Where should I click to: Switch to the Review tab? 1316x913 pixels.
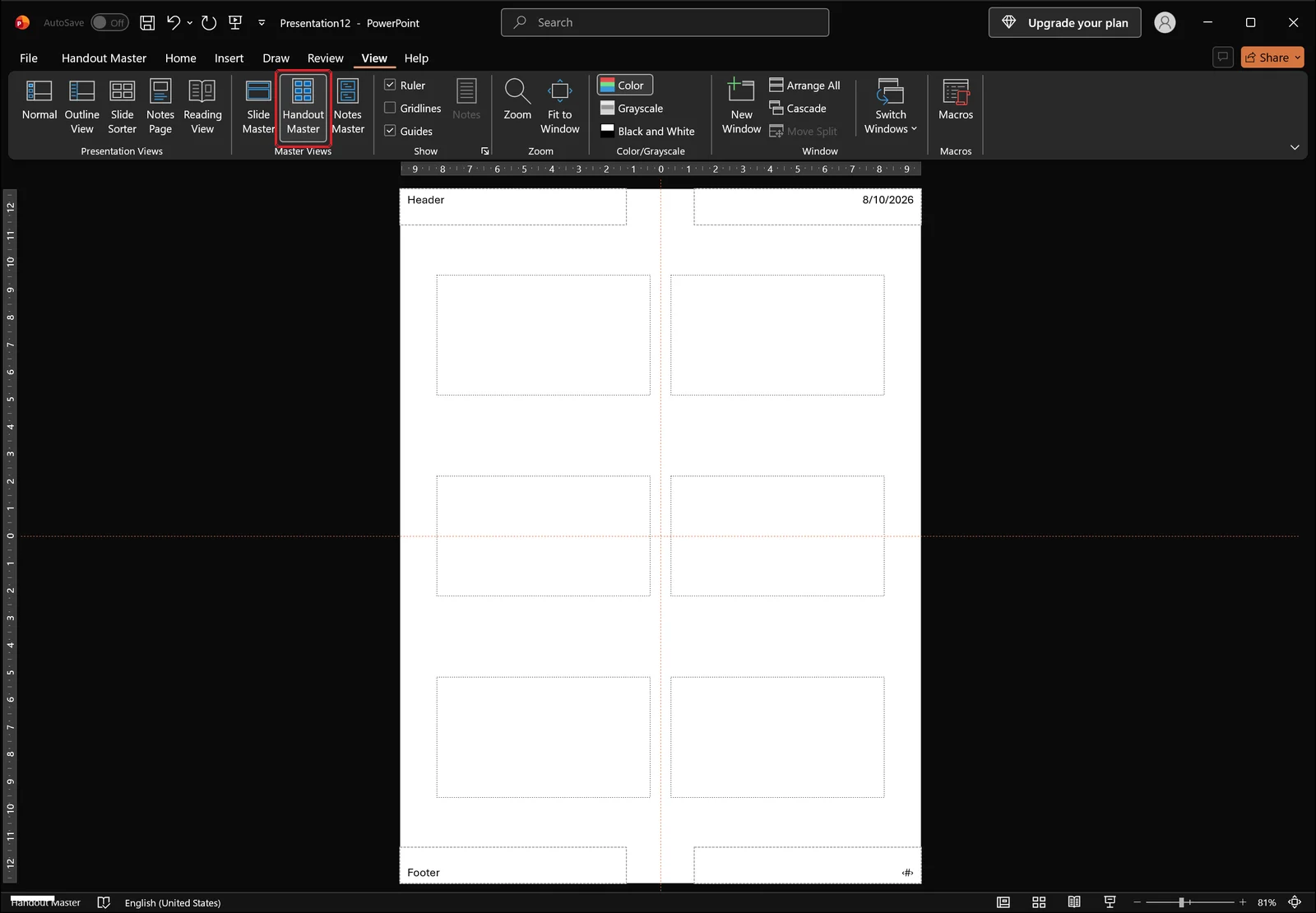pyautogui.click(x=325, y=58)
